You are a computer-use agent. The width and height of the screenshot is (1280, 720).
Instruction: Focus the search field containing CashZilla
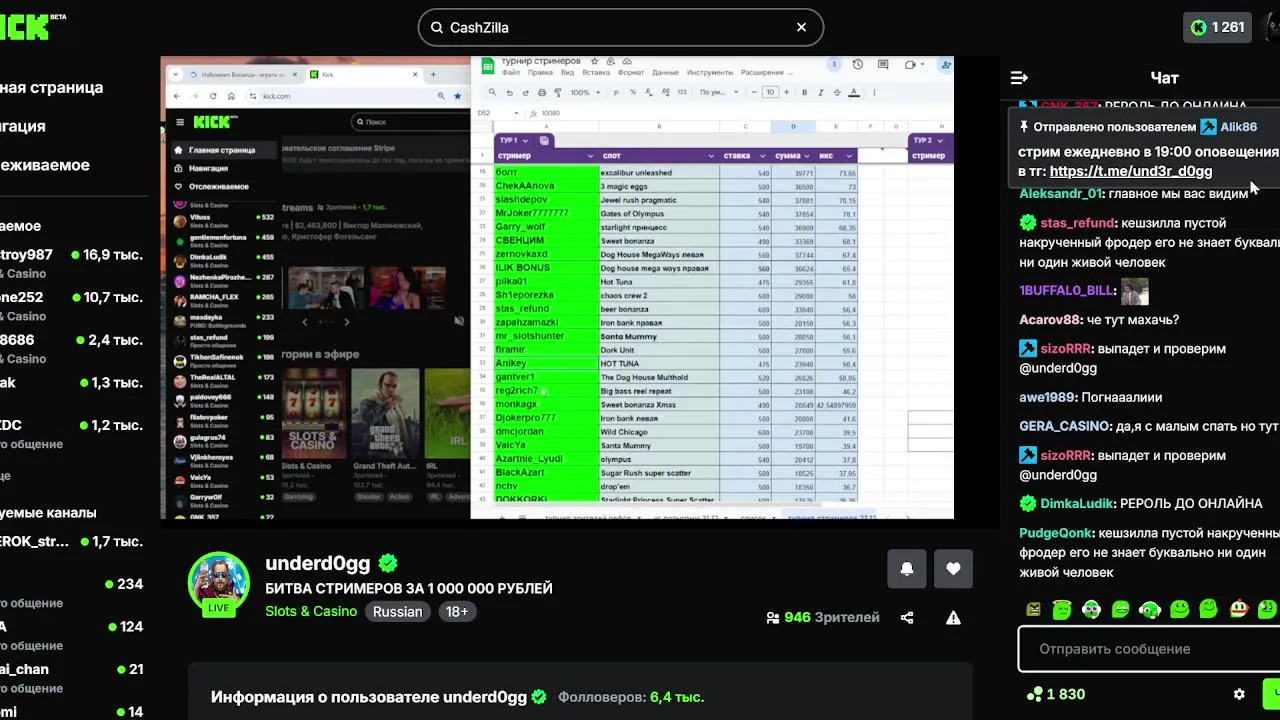tap(620, 28)
